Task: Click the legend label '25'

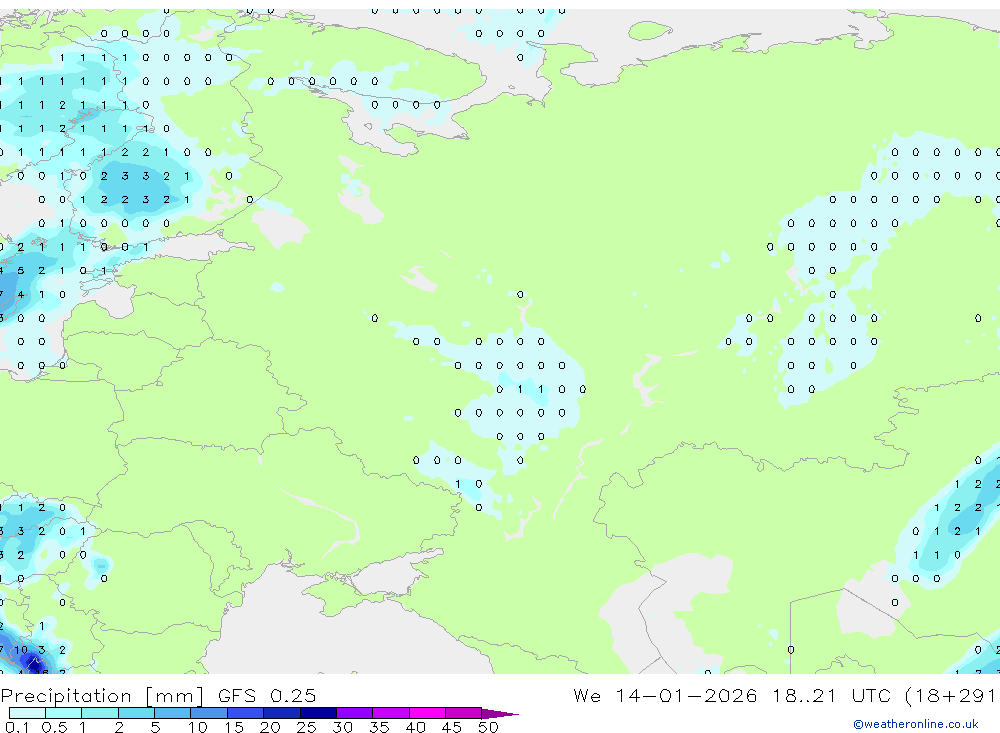Action: click(306, 727)
